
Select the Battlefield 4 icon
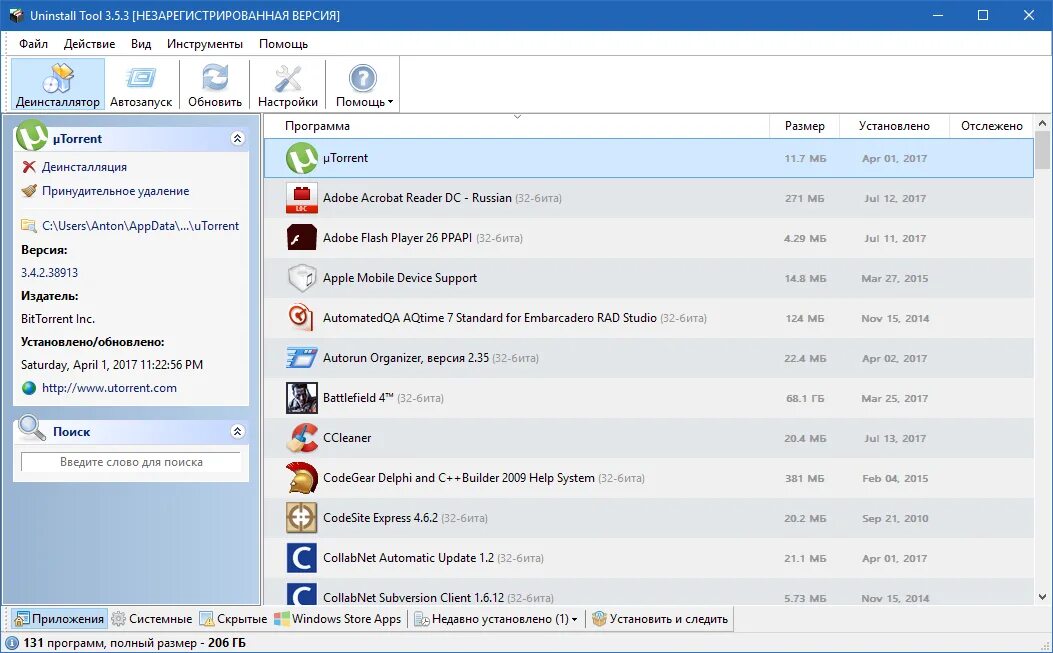pyautogui.click(x=302, y=398)
